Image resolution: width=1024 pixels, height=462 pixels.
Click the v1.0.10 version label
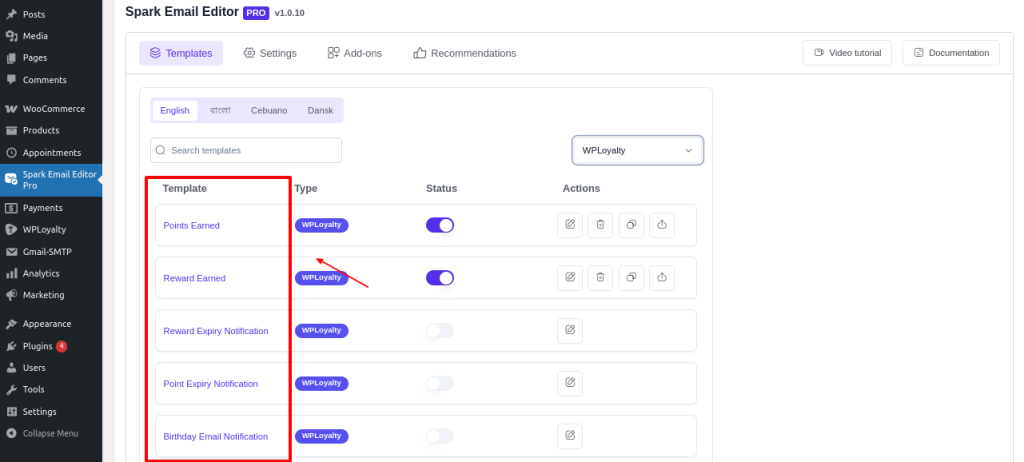point(289,13)
